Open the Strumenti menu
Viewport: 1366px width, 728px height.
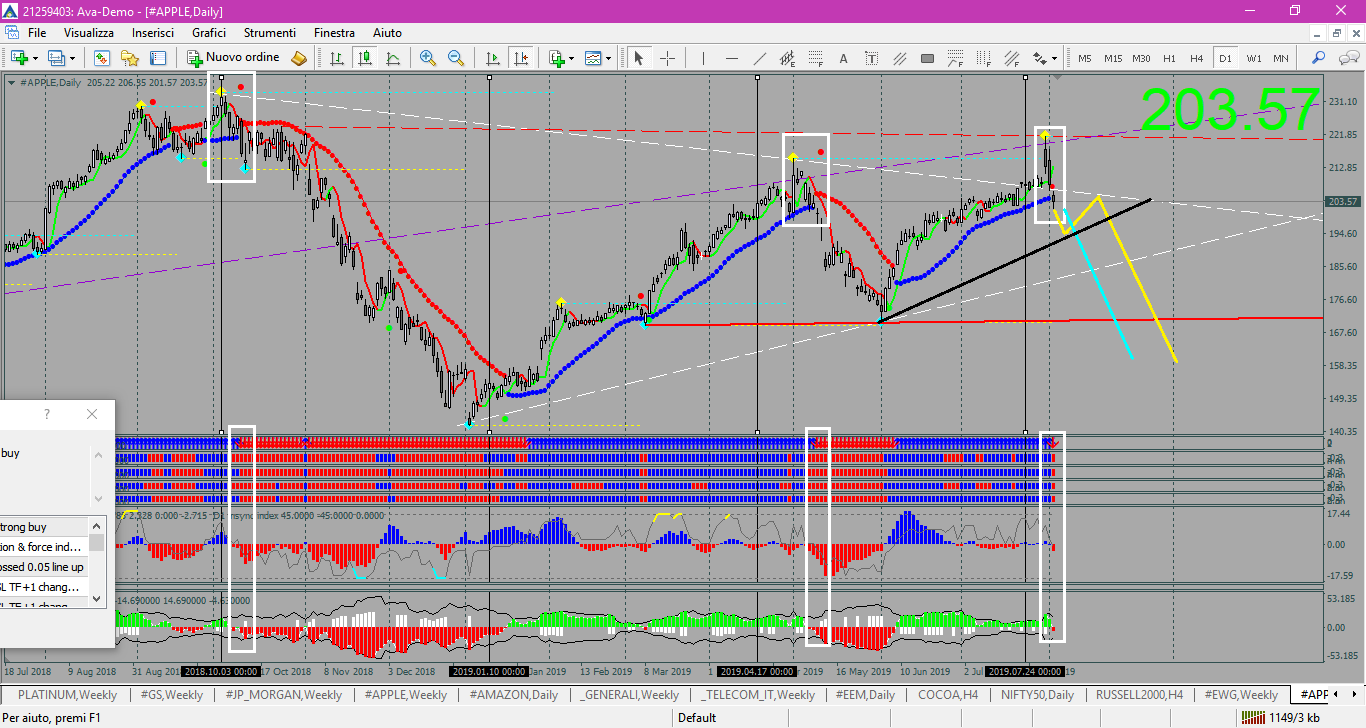click(x=270, y=33)
